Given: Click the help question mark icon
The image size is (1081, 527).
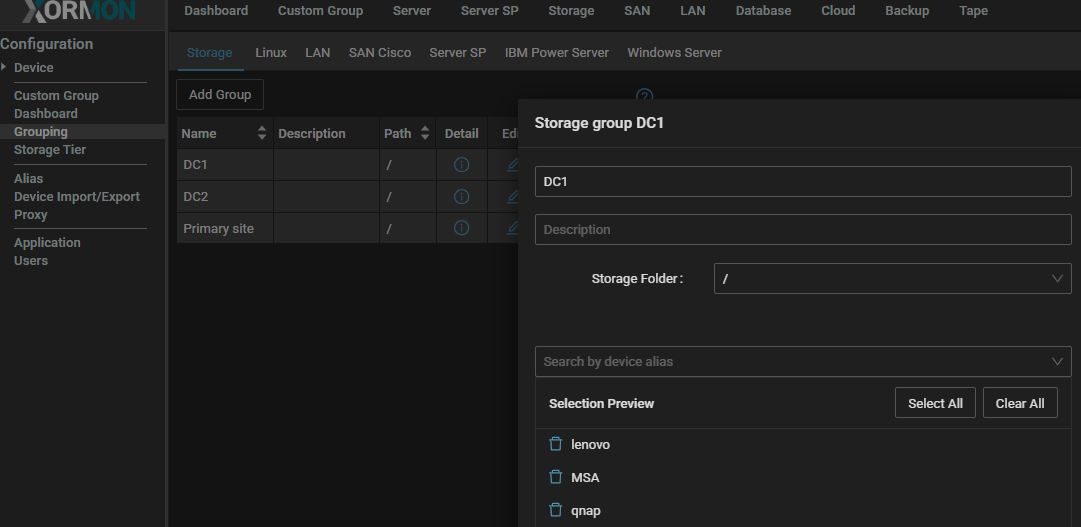Looking at the screenshot, I should pos(645,95).
